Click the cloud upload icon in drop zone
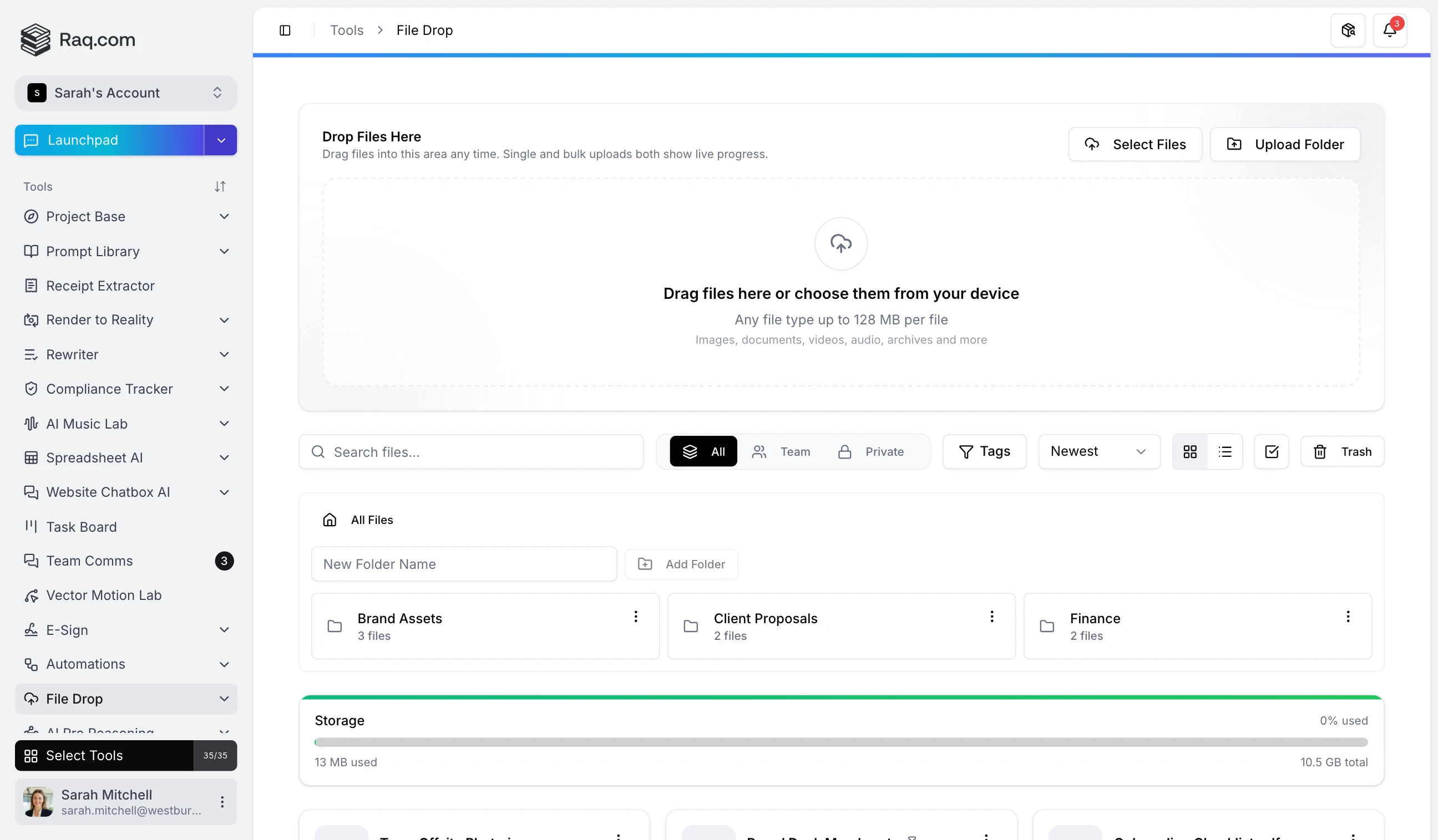This screenshot has height=840, width=1438. click(x=840, y=243)
